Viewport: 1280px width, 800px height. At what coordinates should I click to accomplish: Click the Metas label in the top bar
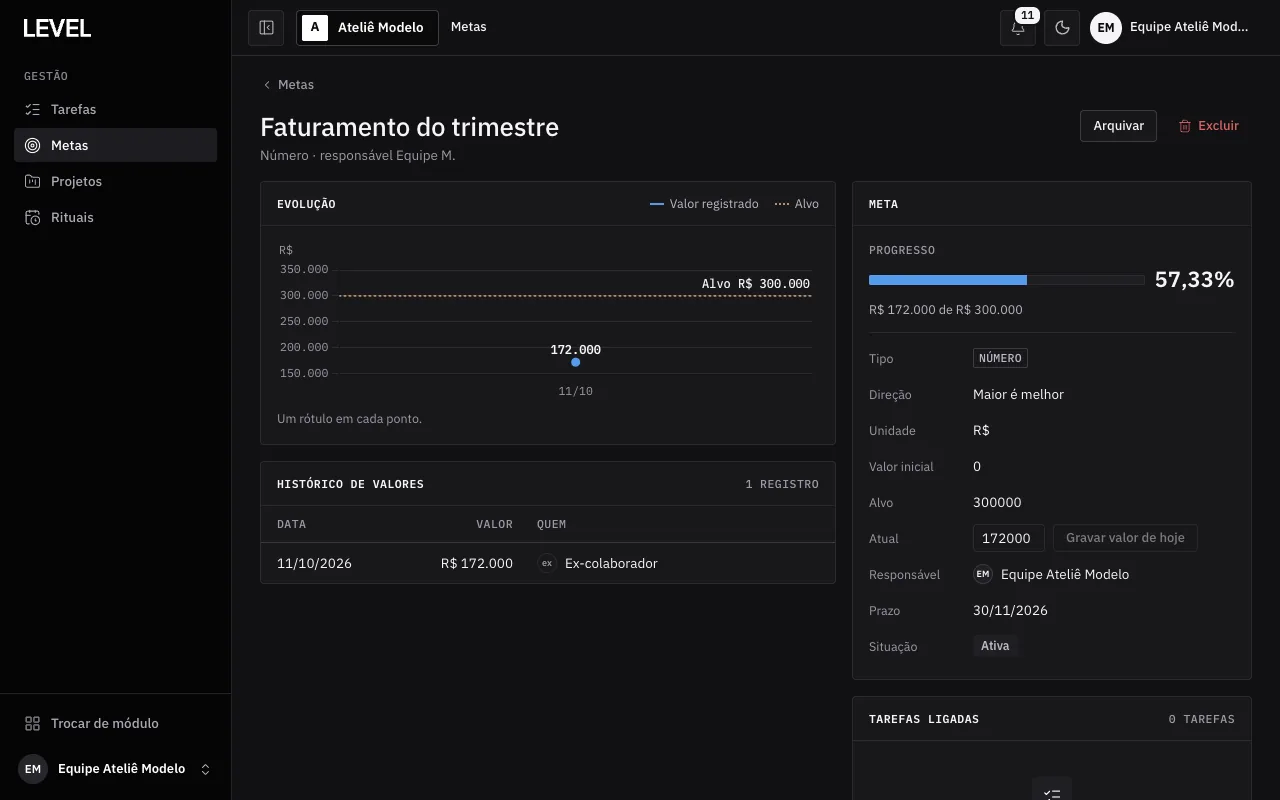point(468,27)
